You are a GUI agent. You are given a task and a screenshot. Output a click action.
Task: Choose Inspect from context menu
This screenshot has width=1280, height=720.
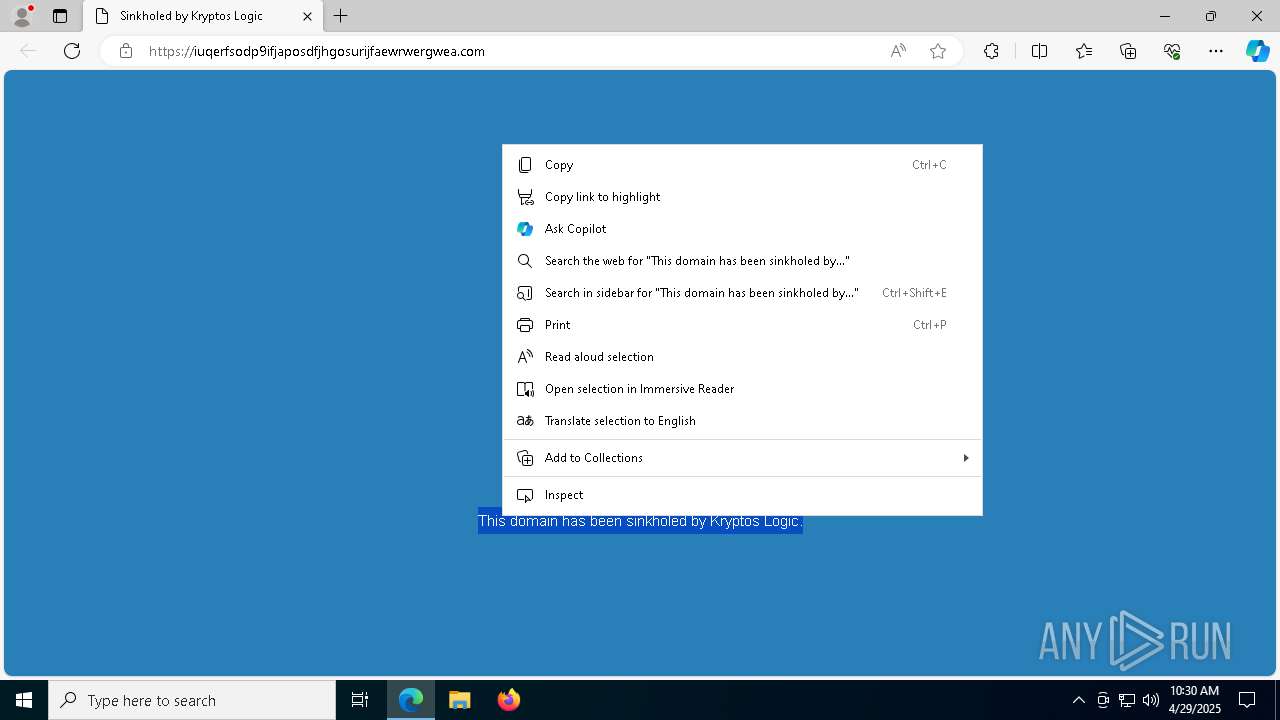742,495
